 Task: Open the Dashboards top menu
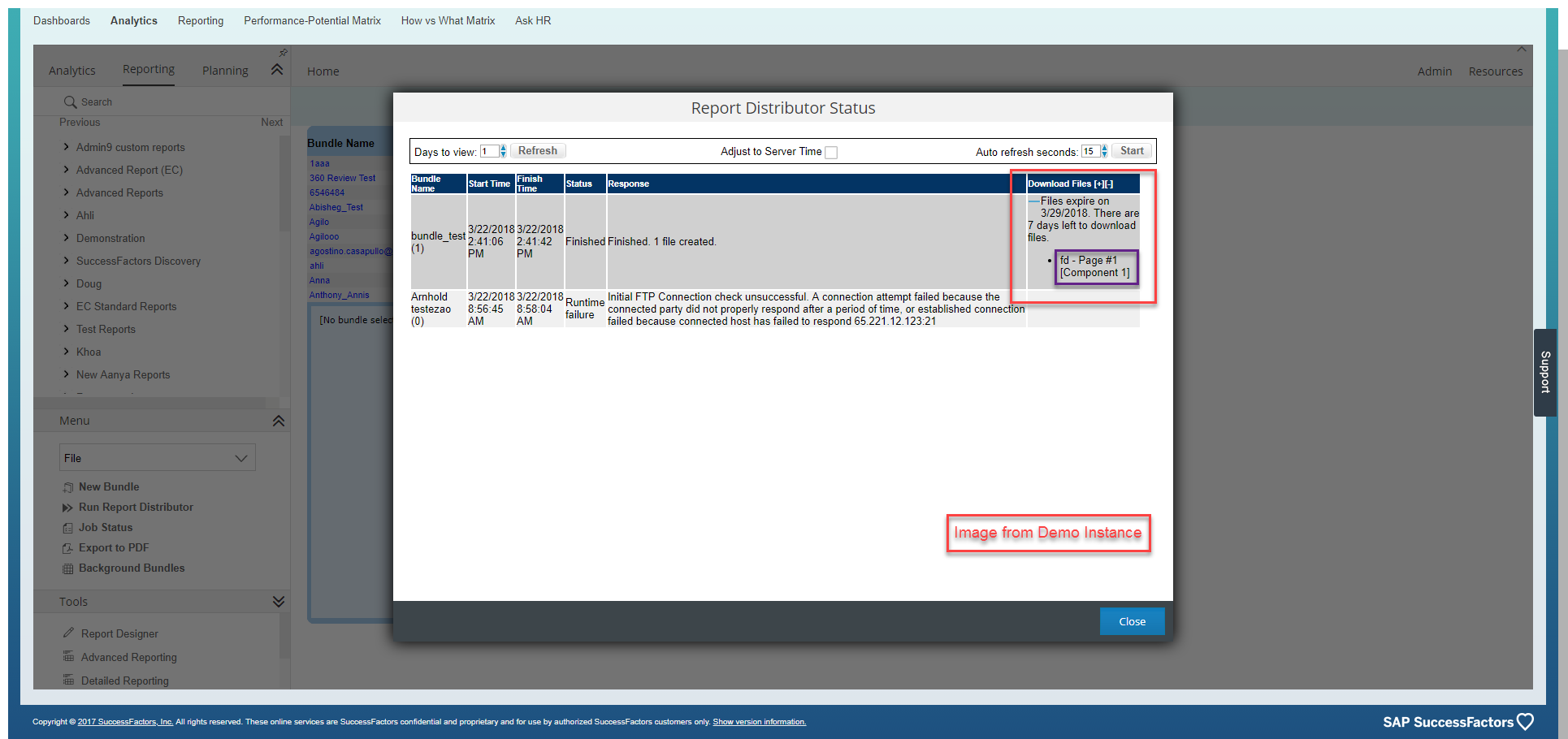pyautogui.click(x=62, y=20)
